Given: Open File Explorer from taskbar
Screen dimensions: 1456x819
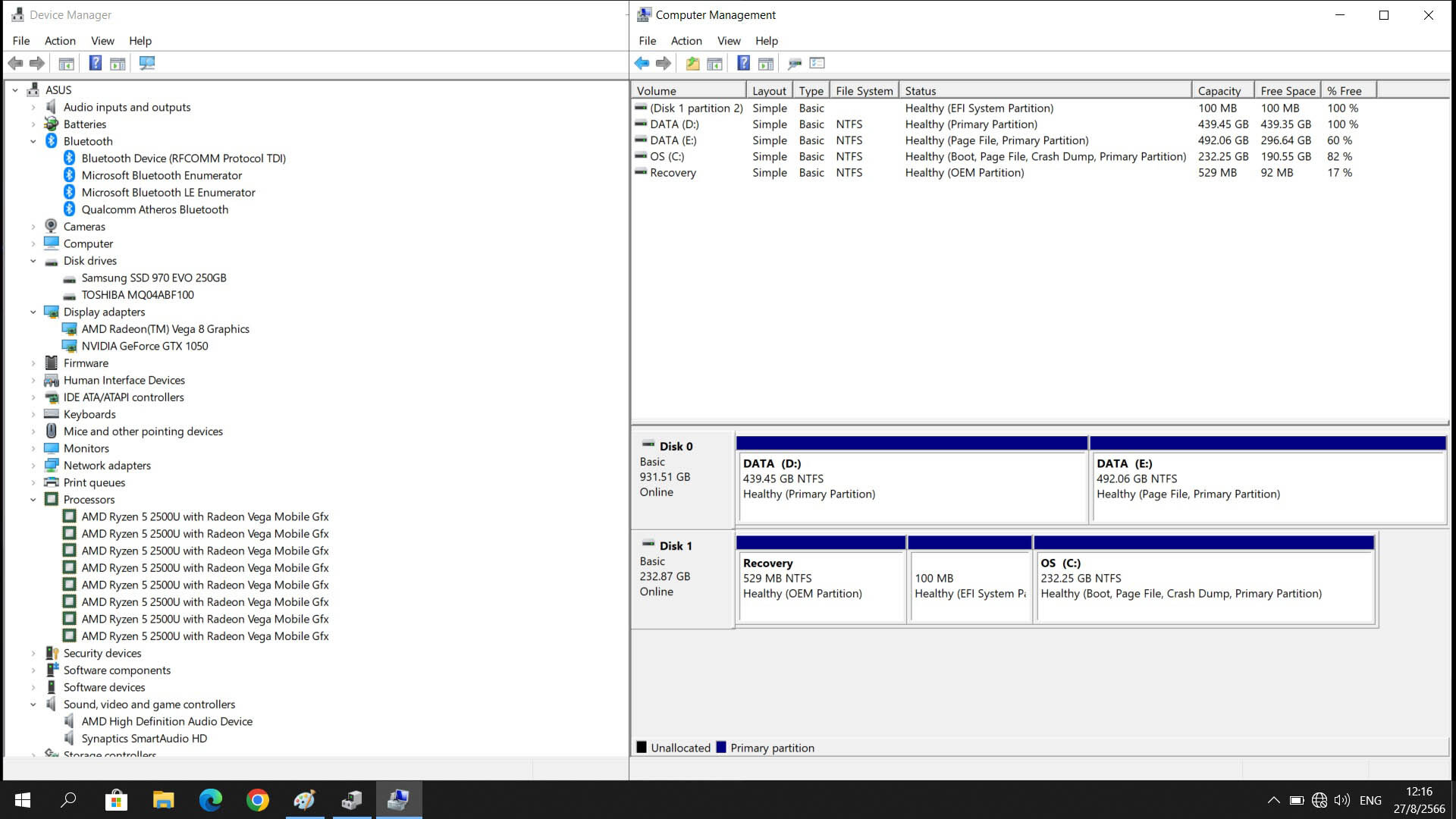Looking at the screenshot, I should point(163,799).
